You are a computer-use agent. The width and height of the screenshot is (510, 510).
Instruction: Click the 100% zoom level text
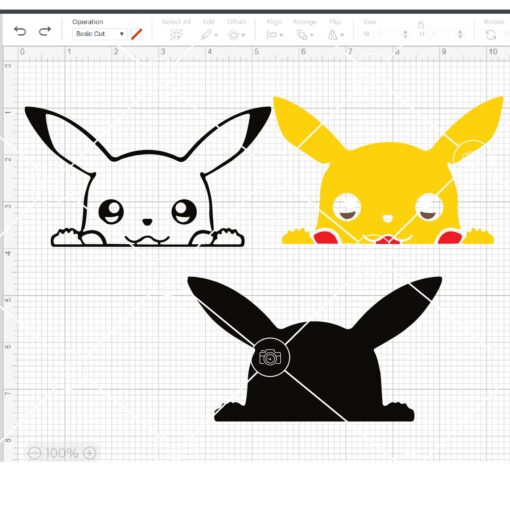coord(62,453)
